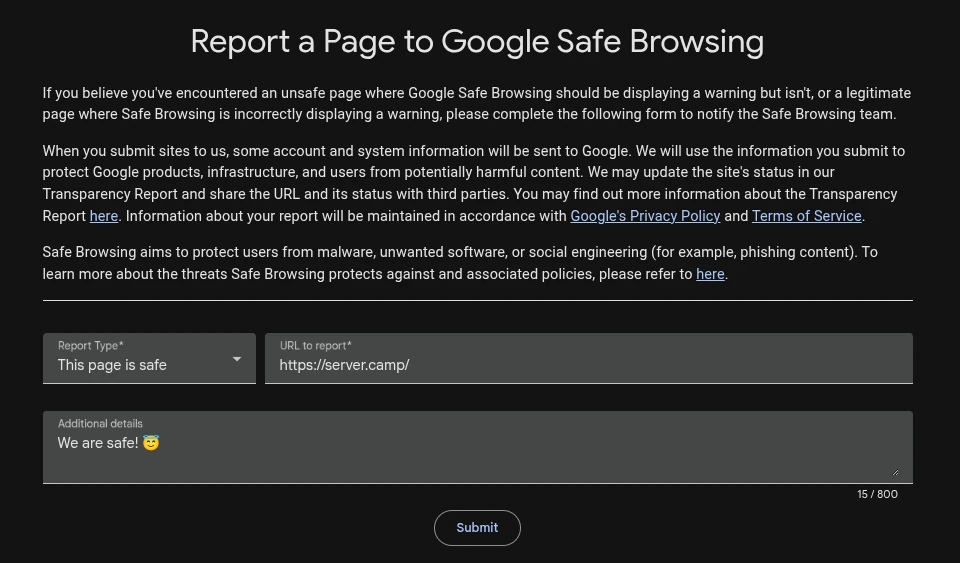Click the '15 / 800' character counter
Screen dimensions: 960x563
coord(877,494)
